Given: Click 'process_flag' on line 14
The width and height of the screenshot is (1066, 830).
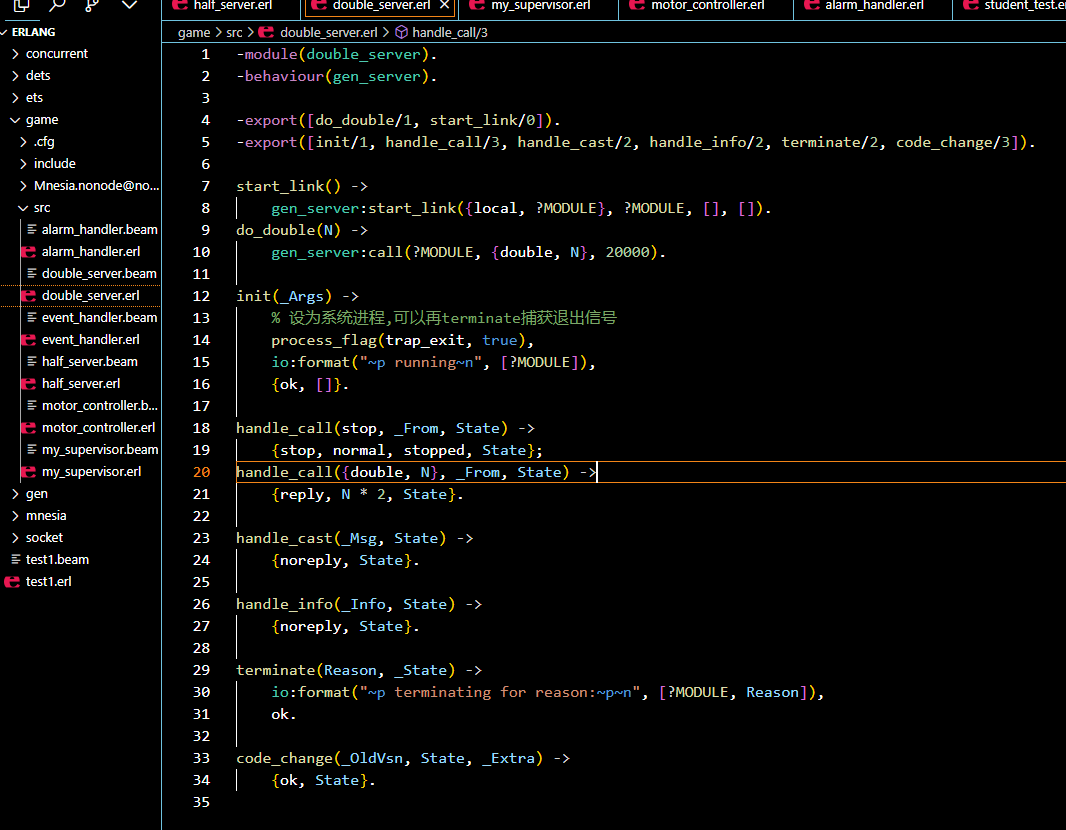Looking at the screenshot, I should tap(324, 340).
